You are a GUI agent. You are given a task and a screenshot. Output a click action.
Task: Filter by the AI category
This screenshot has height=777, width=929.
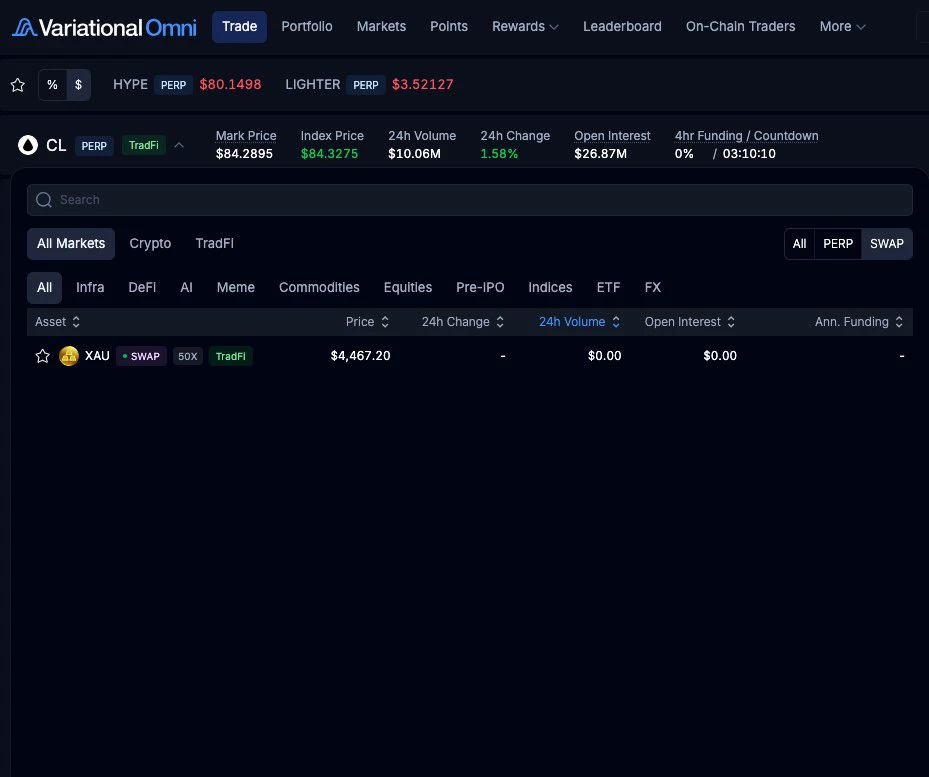[186, 287]
